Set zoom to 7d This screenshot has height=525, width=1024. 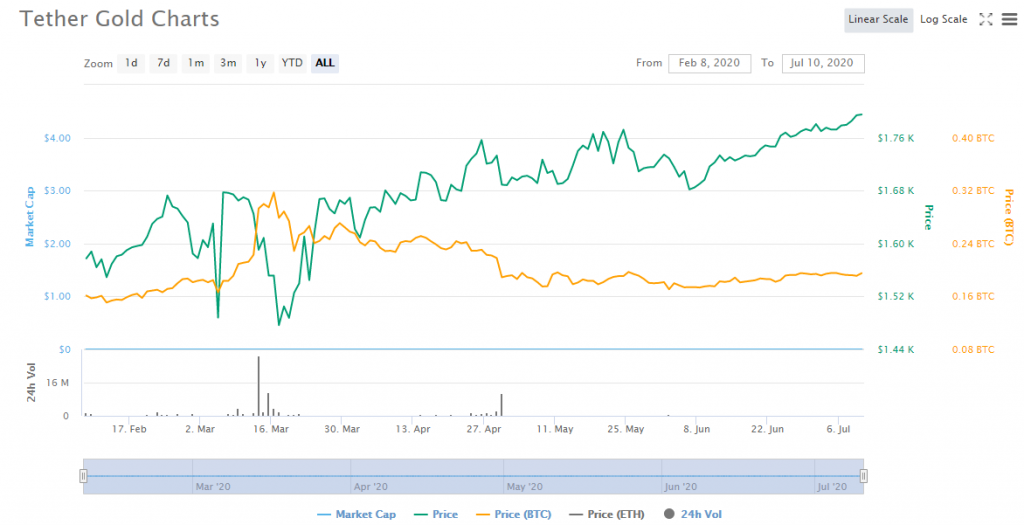pos(163,63)
